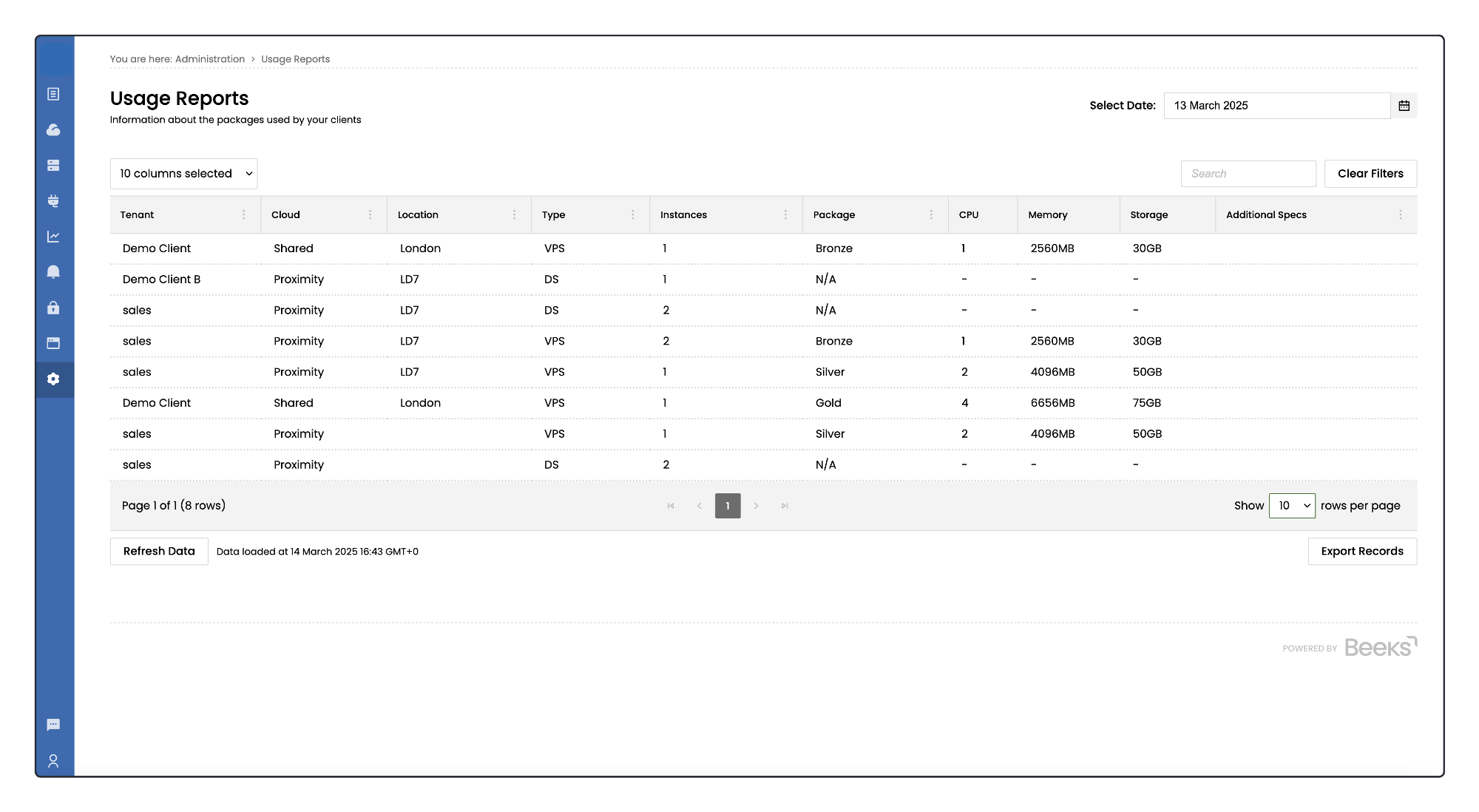1479x812 pixels.
Task: Open the Package column options menu
Action: [x=931, y=215]
